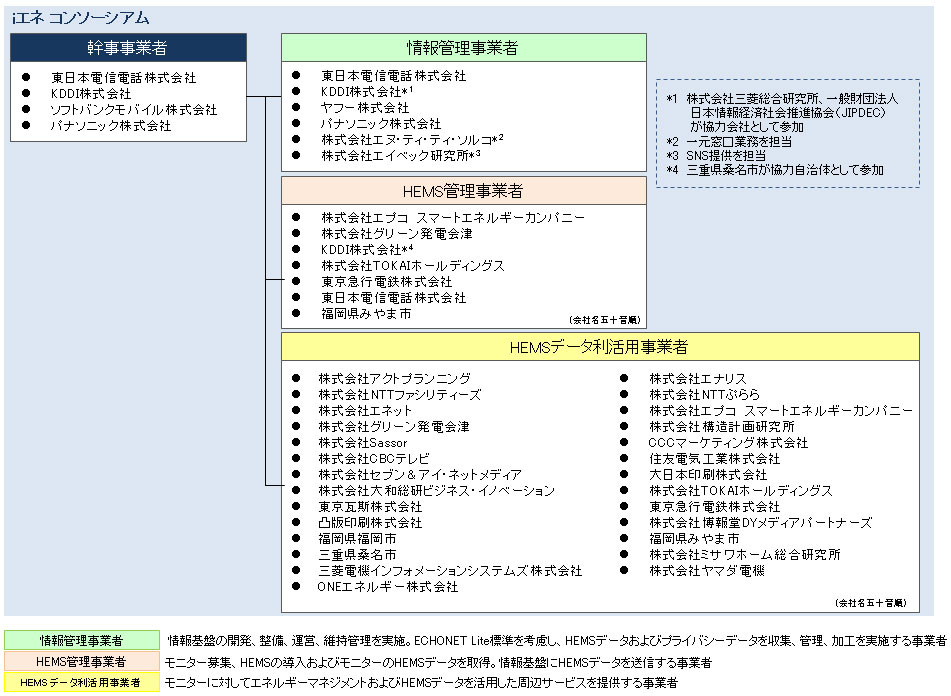Click '株式会社グリーン発電会津' in the HEMS管理事業者 list
This screenshot has height=696, width=951.
click(397, 233)
